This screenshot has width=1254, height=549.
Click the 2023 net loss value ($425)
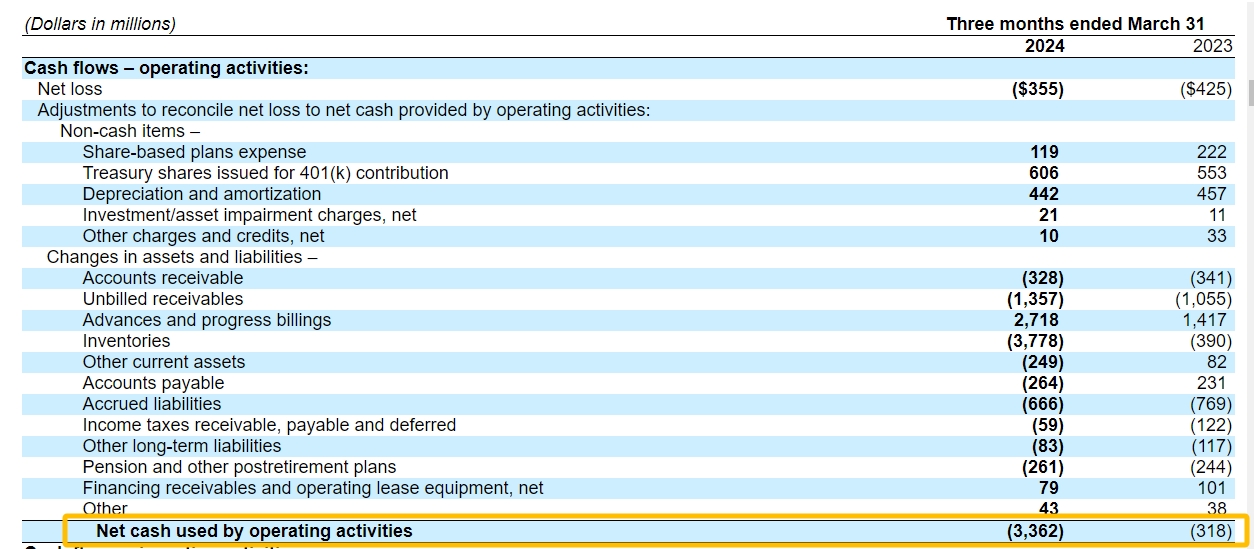(x=1206, y=89)
